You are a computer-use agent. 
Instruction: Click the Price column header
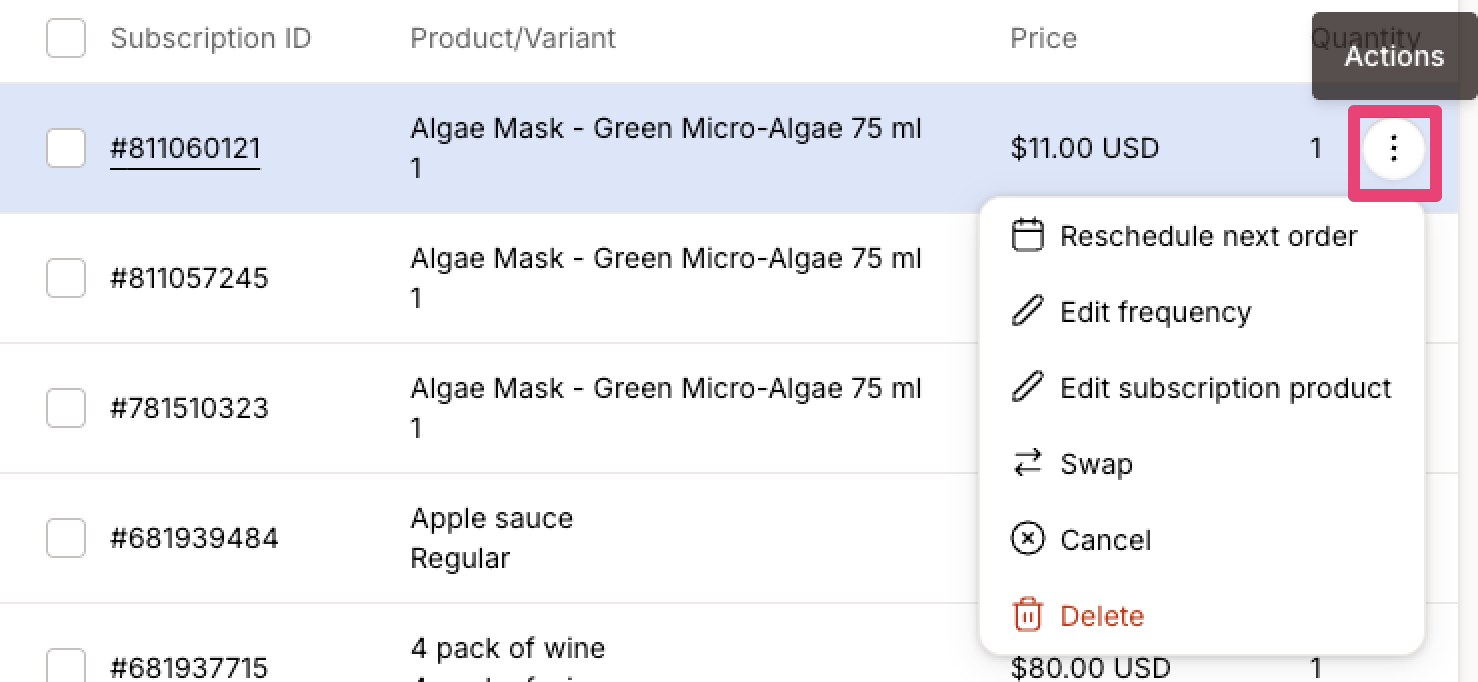[1043, 38]
